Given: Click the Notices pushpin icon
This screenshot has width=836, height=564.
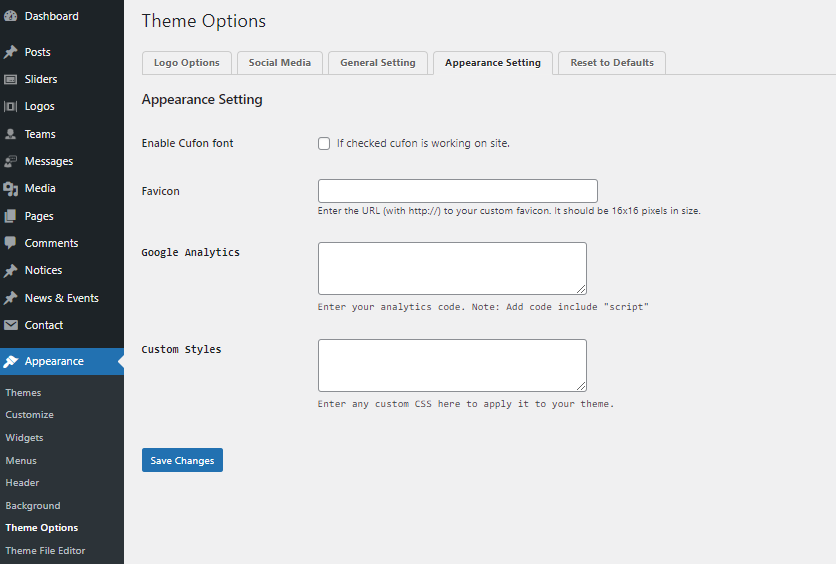Looking at the screenshot, I should 10,271.
